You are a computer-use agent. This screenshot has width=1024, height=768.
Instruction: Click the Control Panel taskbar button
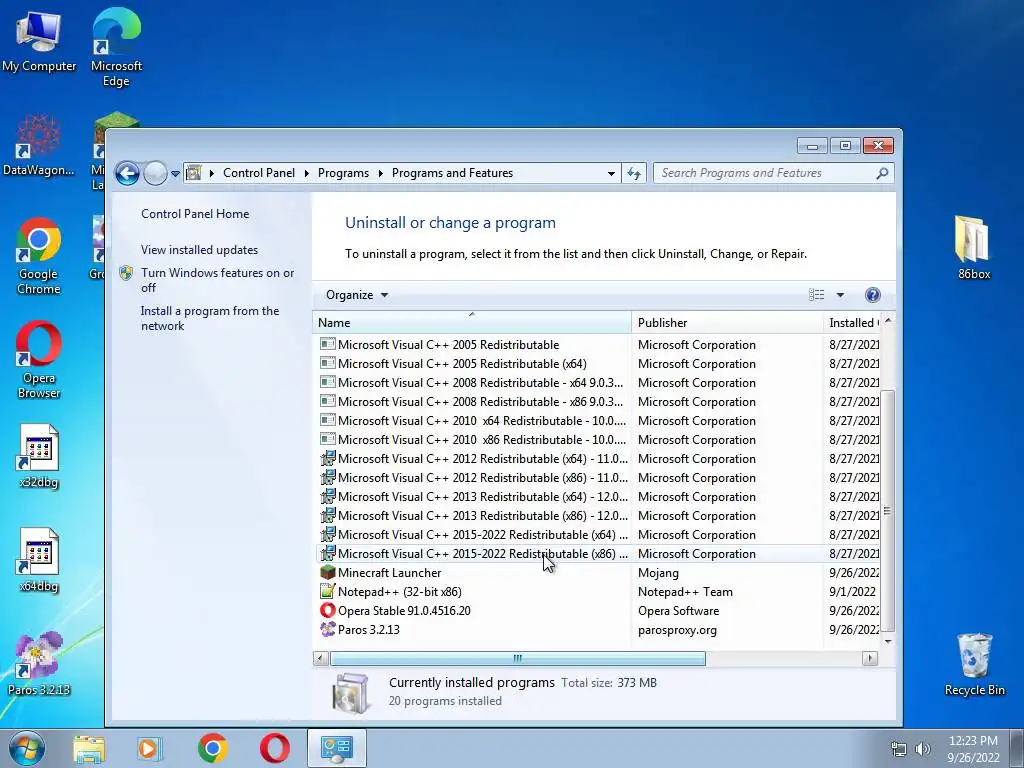pyautogui.click(x=337, y=748)
